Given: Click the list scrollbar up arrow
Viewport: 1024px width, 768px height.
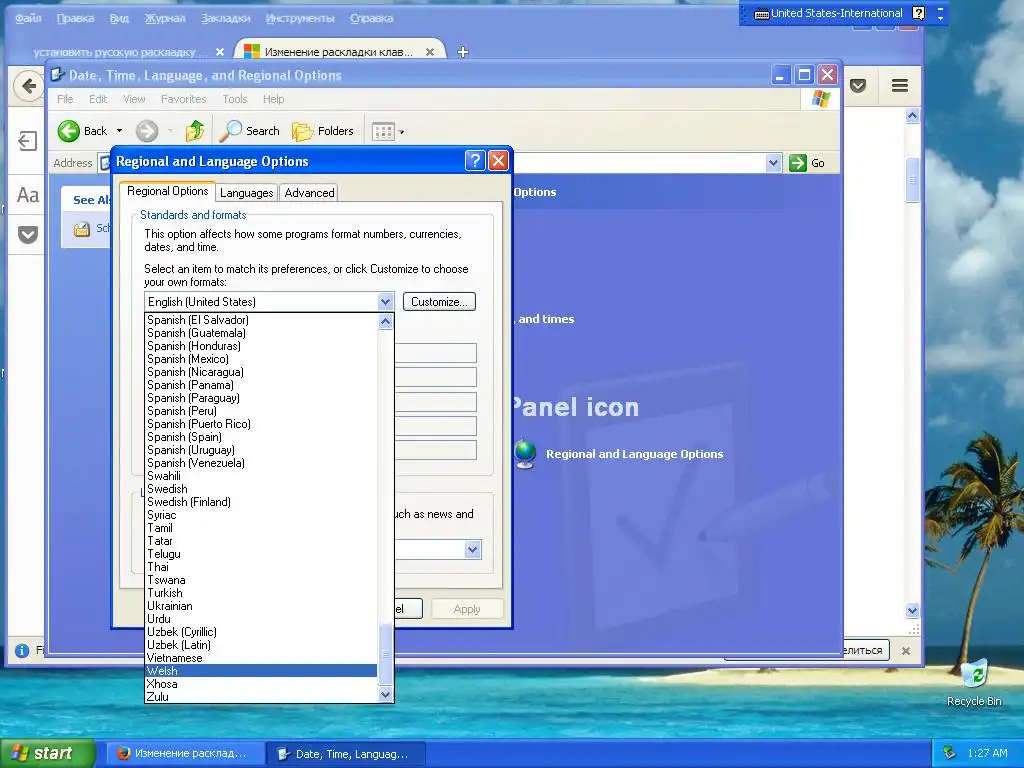Looking at the screenshot, I should (385, 321).
